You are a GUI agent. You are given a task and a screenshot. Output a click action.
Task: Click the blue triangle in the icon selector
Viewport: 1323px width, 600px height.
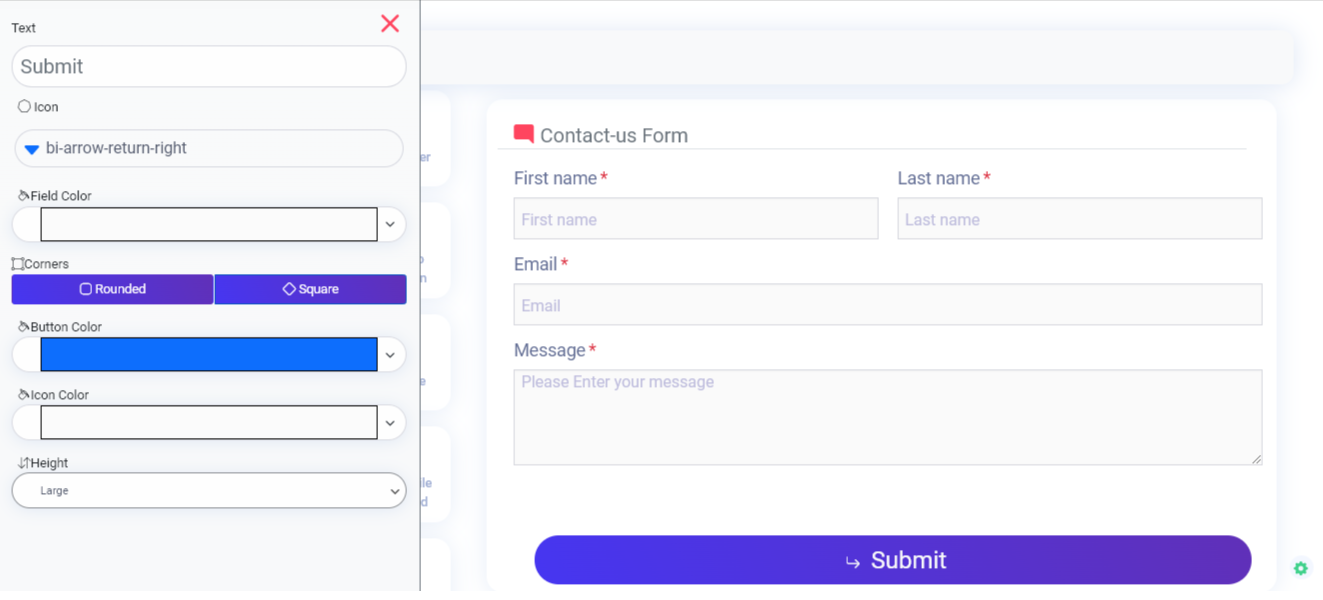click(32, 149)
